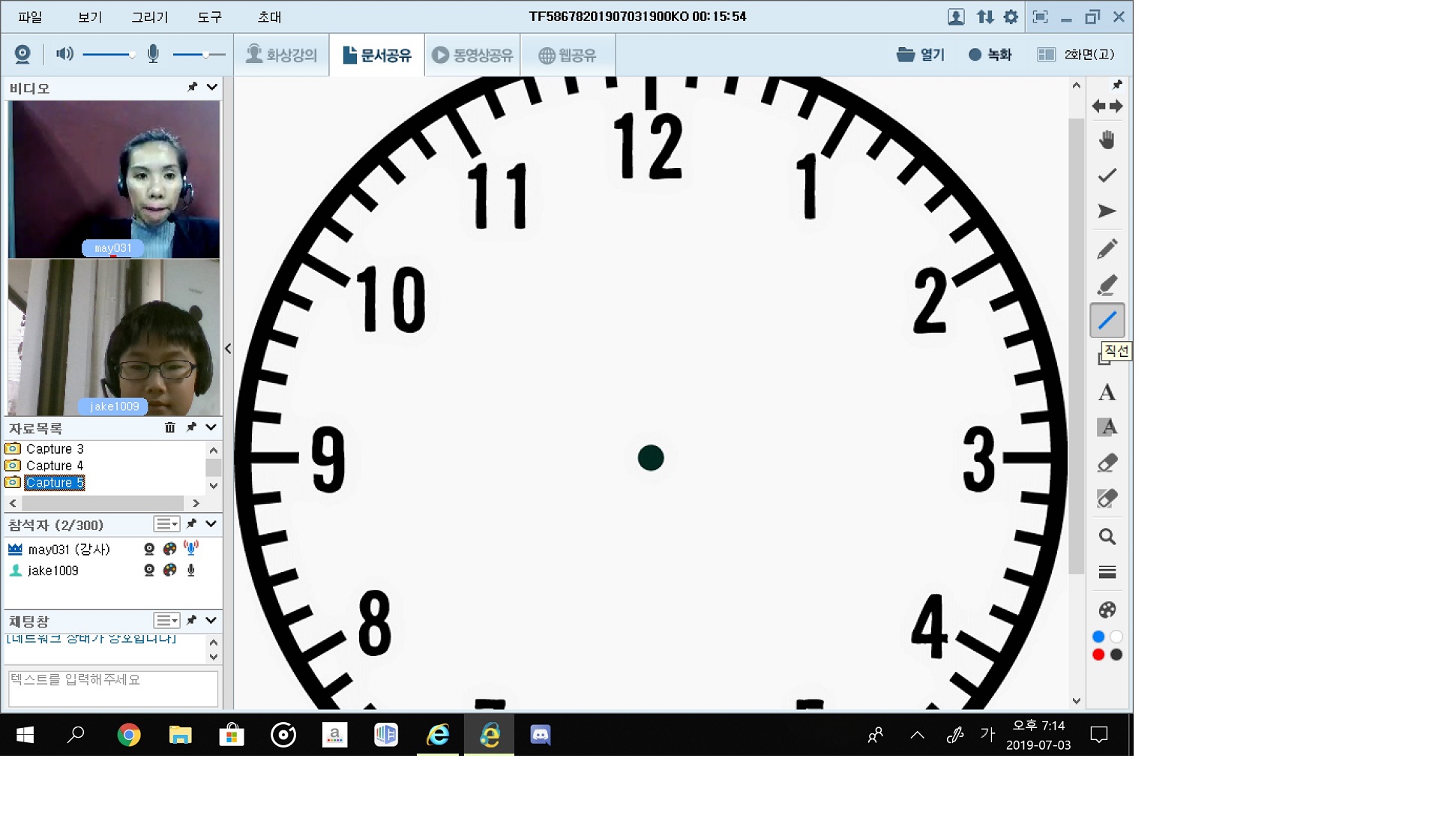Open the line thickness options
Image resolution: width=1456 pixels, height=824 pixels.
coord(1107,573)
